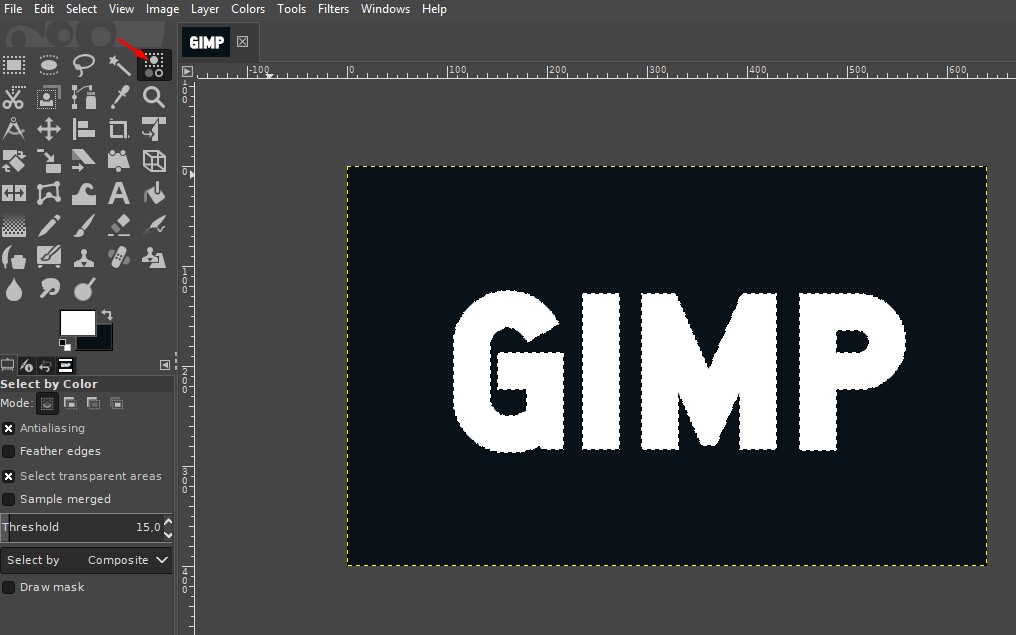
Task: Close the GIMP image tab
Action: pyautogui.click(x=242, y=42)
